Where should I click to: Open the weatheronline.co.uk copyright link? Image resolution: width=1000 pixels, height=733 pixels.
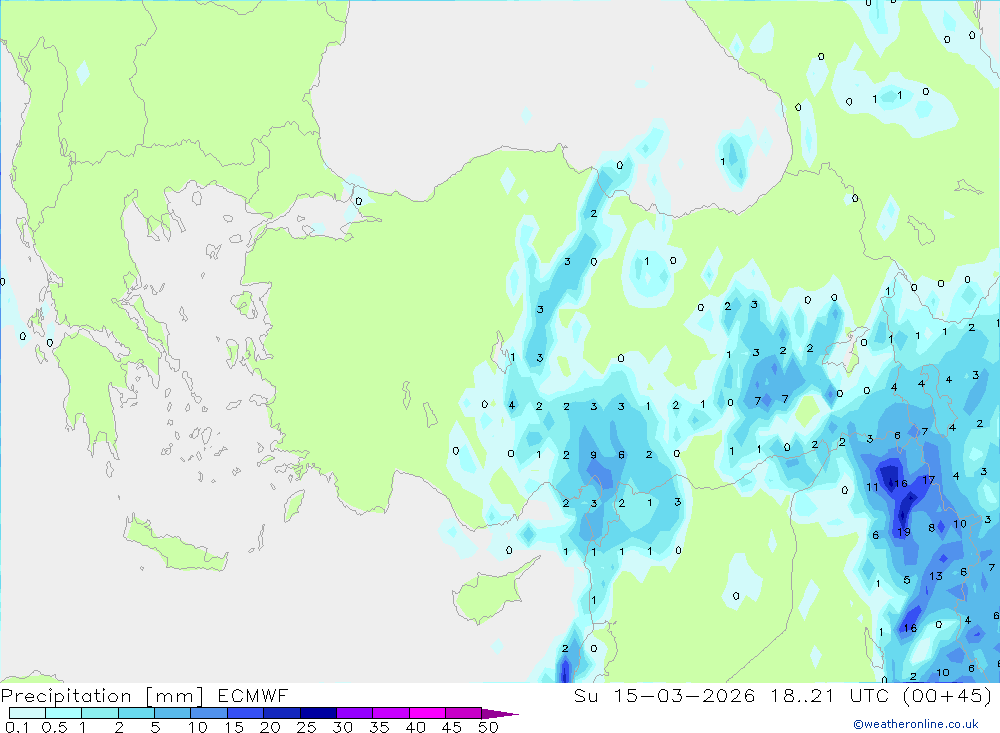tap(916, 724)
